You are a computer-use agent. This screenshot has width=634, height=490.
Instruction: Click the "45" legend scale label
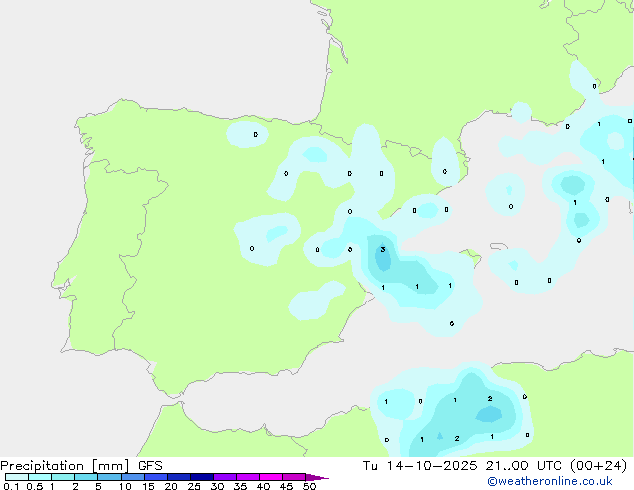[x=286, y=486]
